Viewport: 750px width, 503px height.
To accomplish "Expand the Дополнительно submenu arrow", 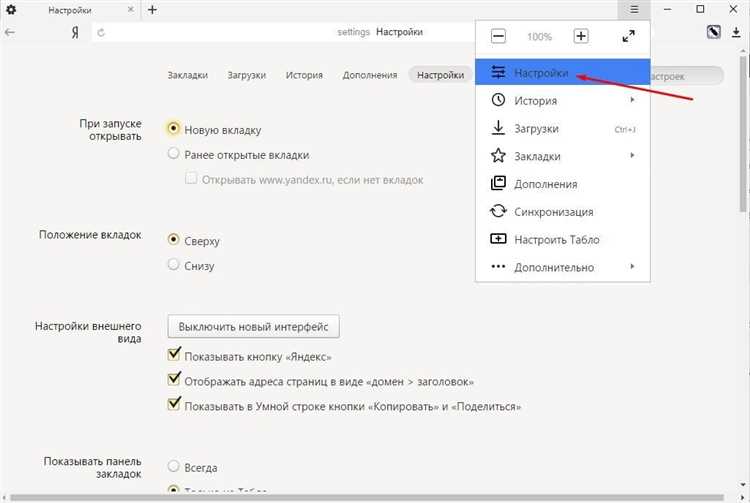I will coord(632,266).
